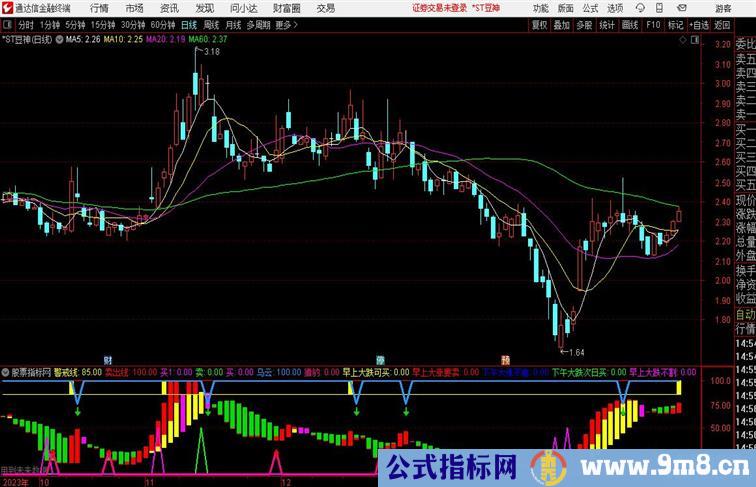Toggle 复权 price adjustment
756x487 pixels.
540,25
